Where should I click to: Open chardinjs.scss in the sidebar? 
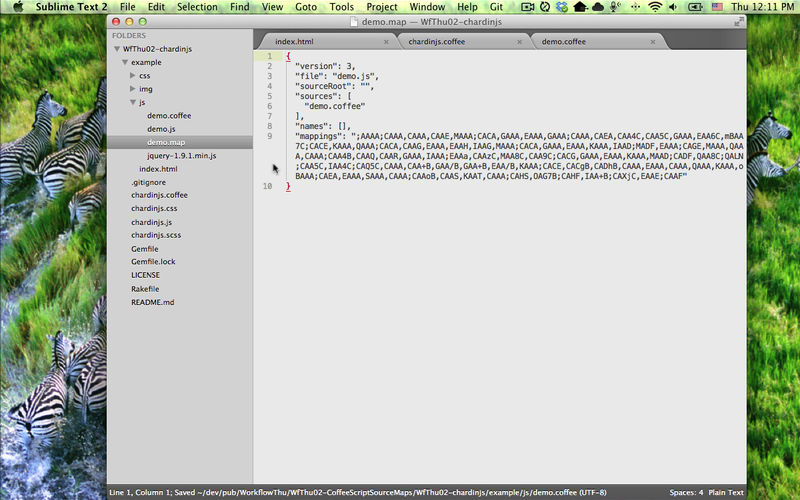[x=156, y=235]
